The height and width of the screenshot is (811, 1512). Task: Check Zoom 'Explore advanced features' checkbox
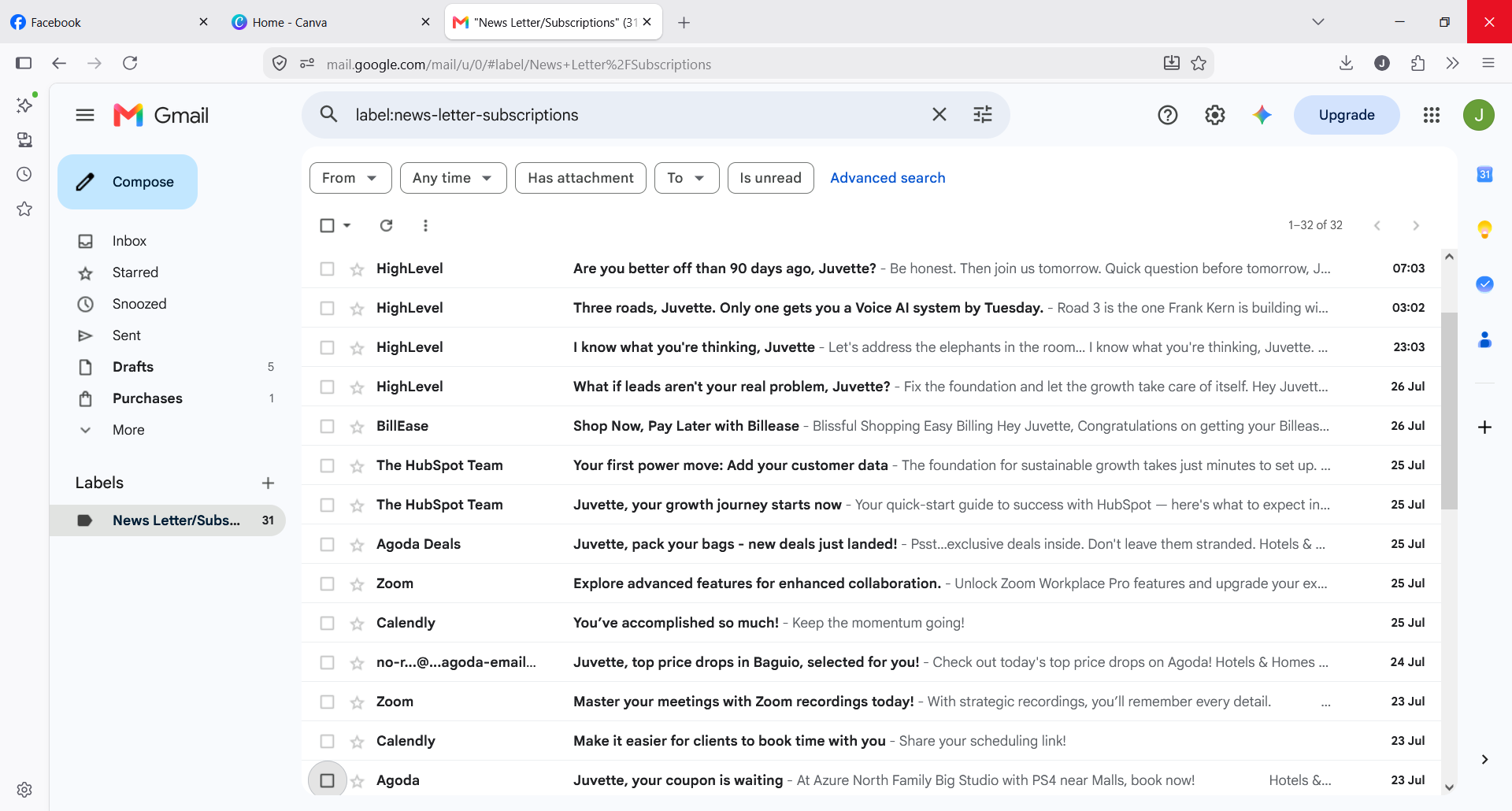pos(327,583)
